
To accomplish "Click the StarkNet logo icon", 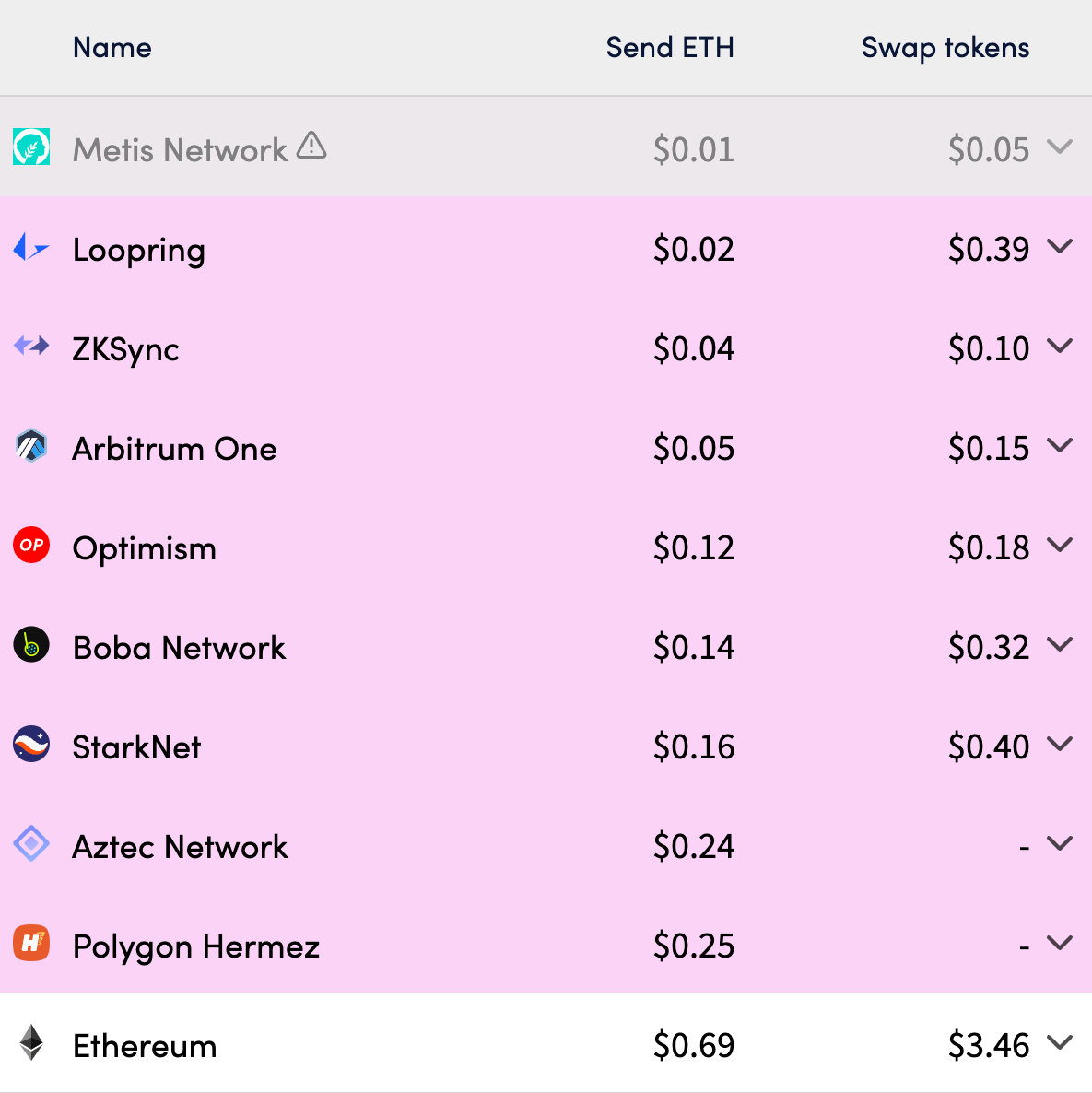I will (x=31, y=745).
